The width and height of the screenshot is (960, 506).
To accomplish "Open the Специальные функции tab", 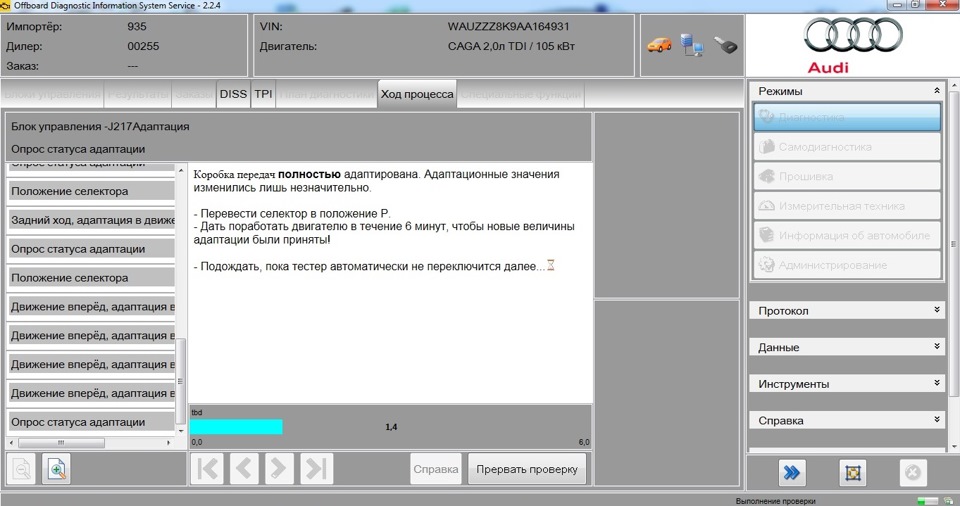I will coord(521,94).
